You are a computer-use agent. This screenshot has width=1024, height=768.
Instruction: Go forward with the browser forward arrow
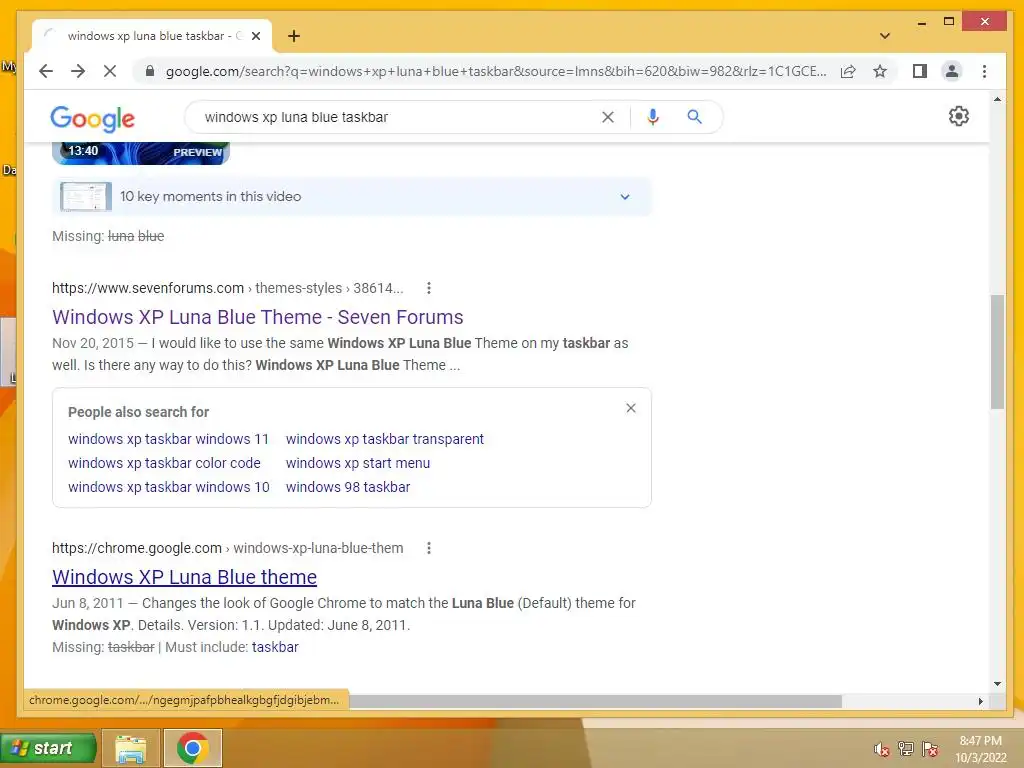tap(78, 71)
